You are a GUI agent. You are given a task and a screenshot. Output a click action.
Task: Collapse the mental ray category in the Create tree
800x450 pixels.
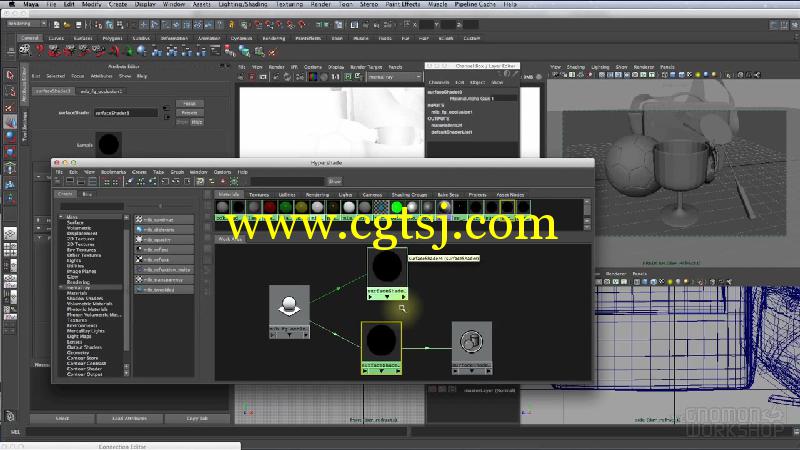tap(61, 287)
